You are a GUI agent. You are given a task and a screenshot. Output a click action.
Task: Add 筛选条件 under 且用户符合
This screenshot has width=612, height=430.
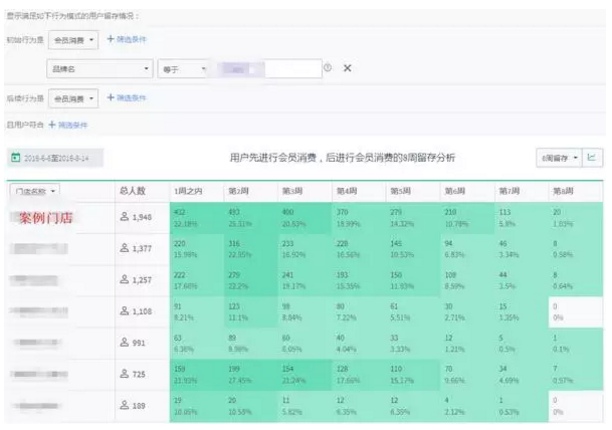tap(68, 125)
